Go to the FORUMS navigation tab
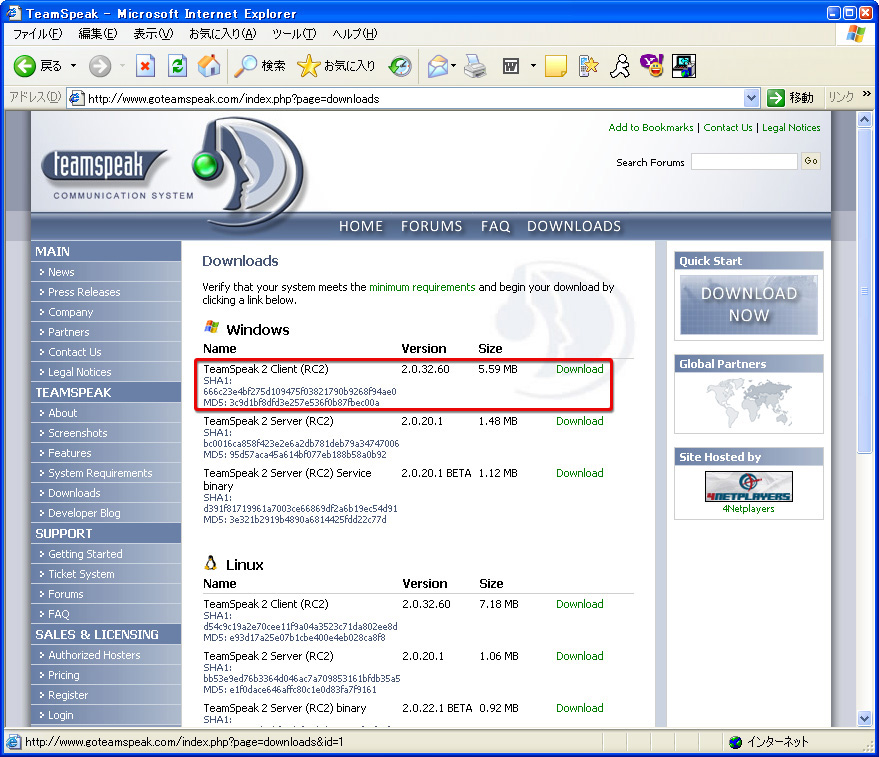The height and width of the screenshot is (757, 879). pyautogui.click(x=431, y=226)
